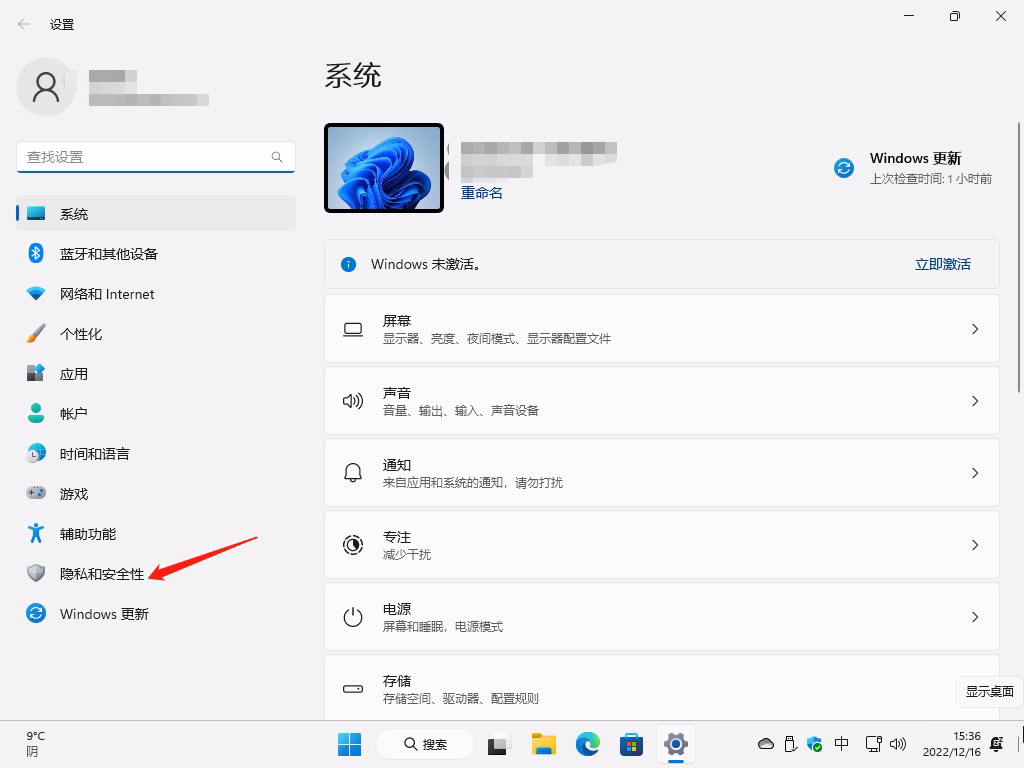The height and width of the screenshot is (768, 1024).
Task: Open 辅助功能 settings
Action: coord(90,534)
